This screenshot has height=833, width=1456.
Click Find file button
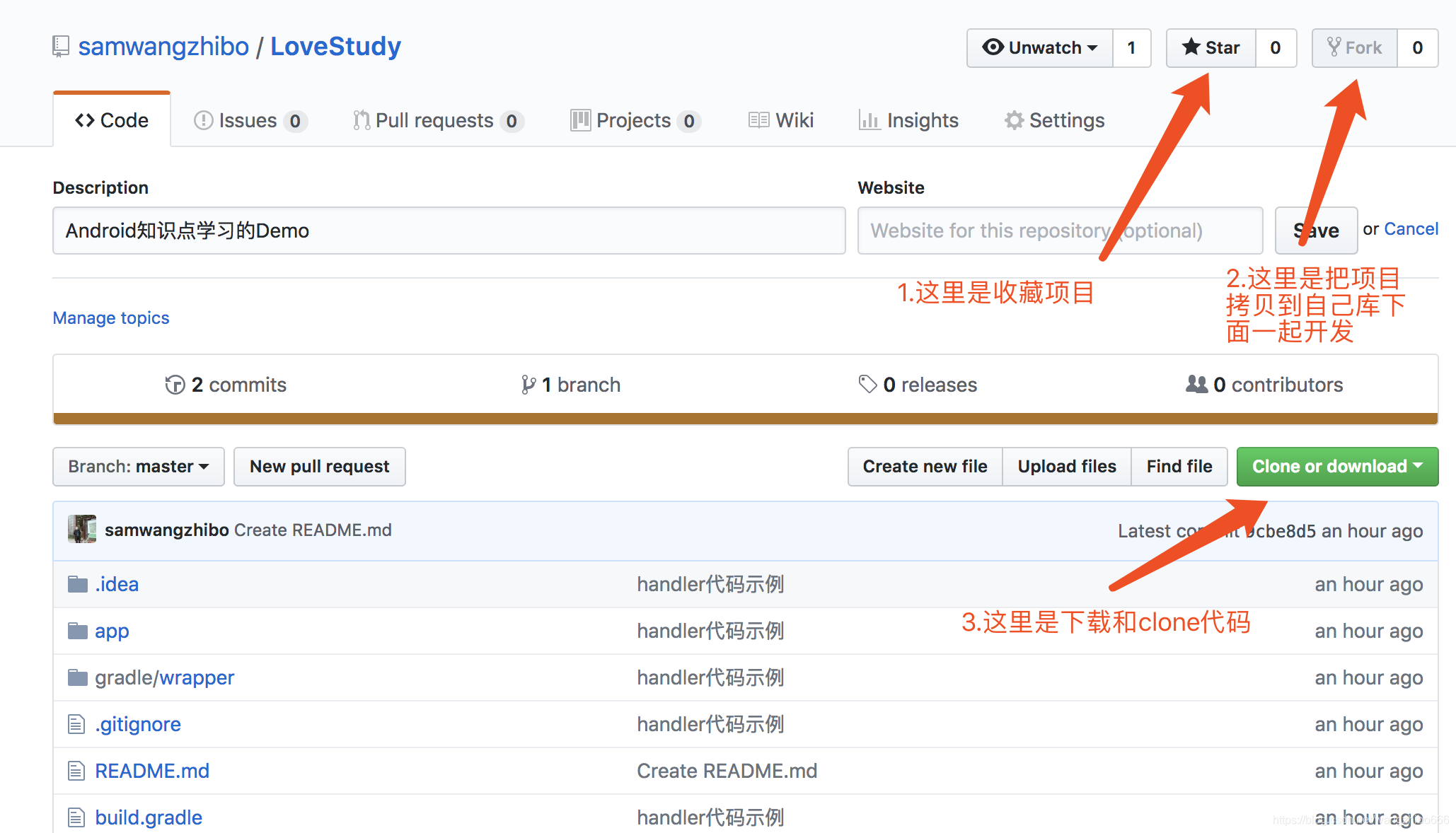1179,467
